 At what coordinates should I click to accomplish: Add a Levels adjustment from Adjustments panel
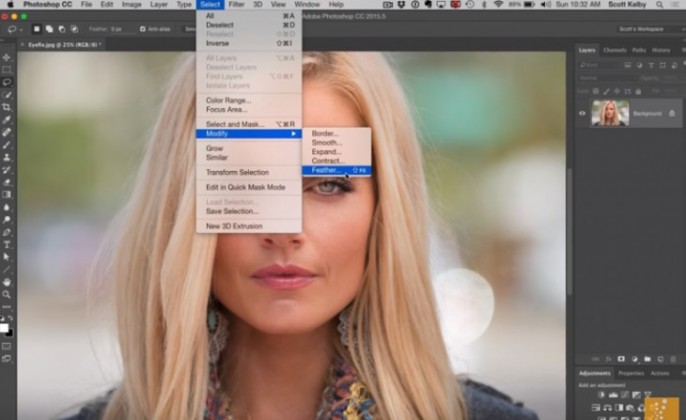click(612, 395)
